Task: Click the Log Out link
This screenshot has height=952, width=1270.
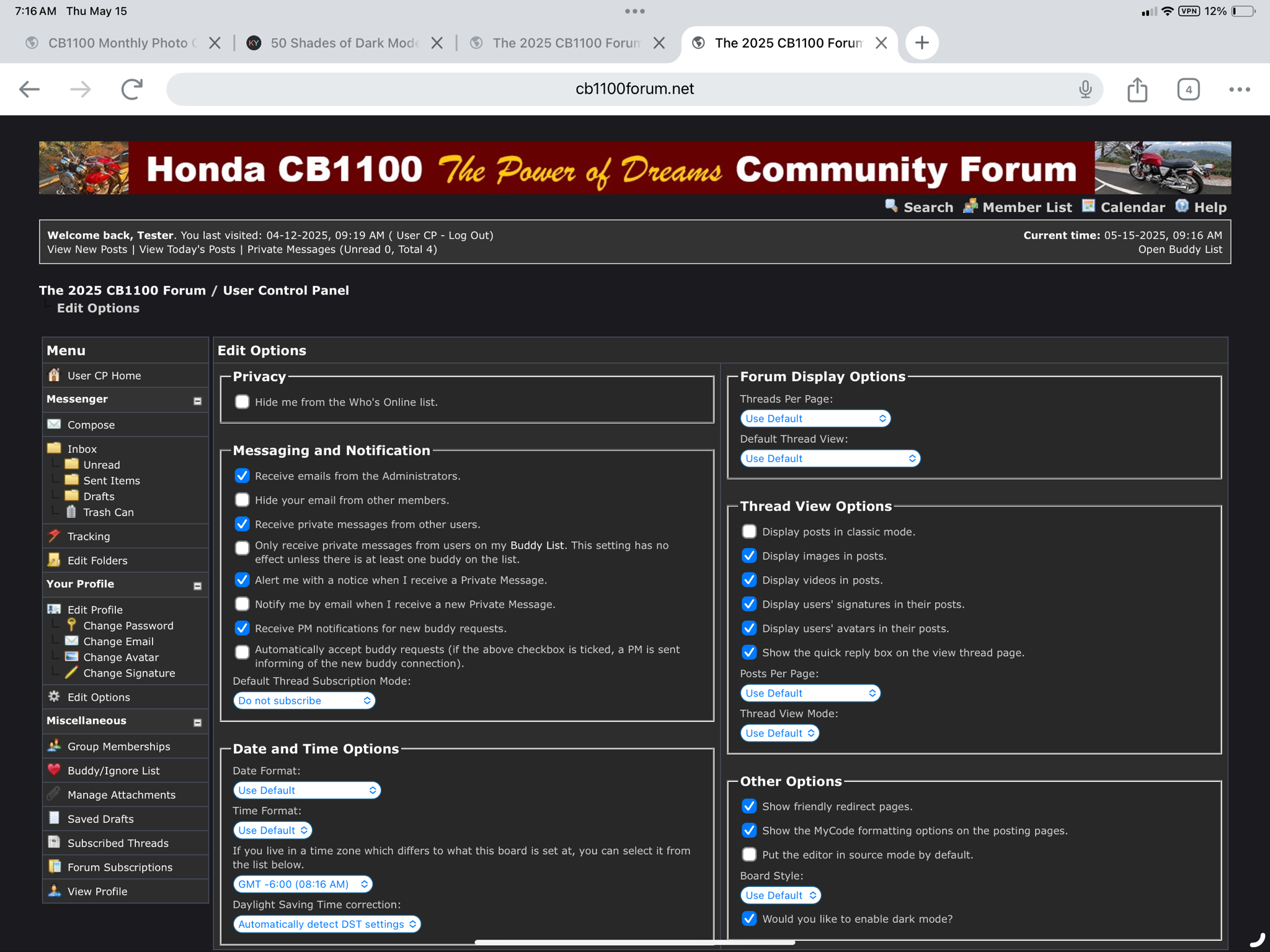Action: point(469,235)
